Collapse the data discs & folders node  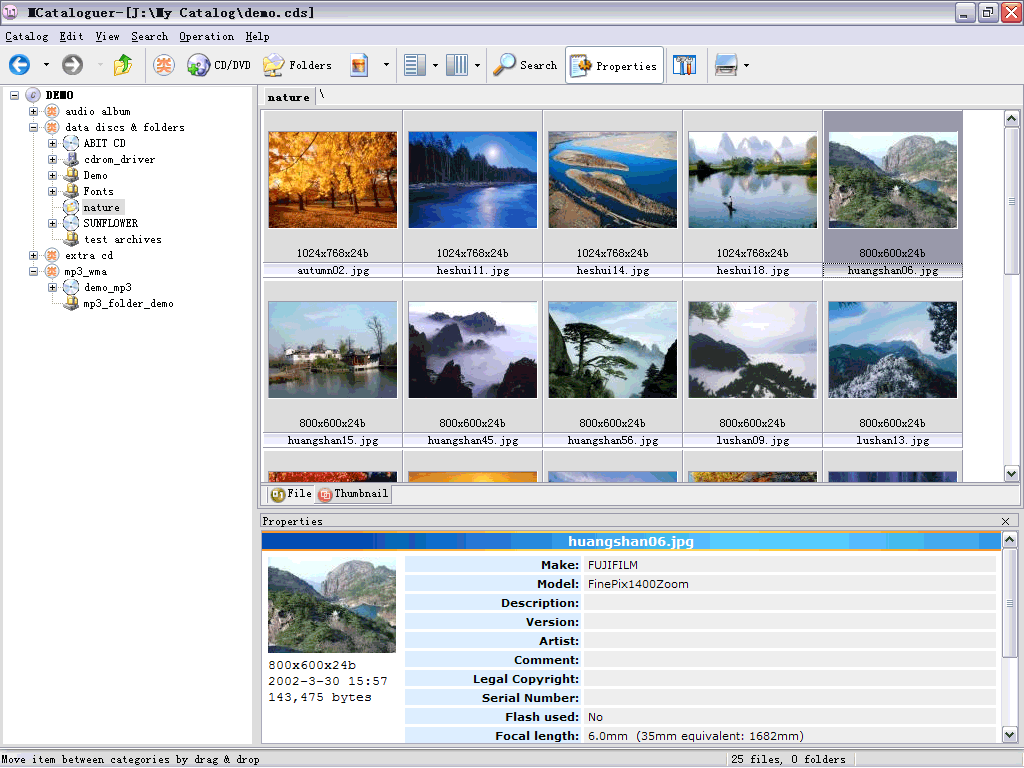pyautogui.click(x=33, y=127)
